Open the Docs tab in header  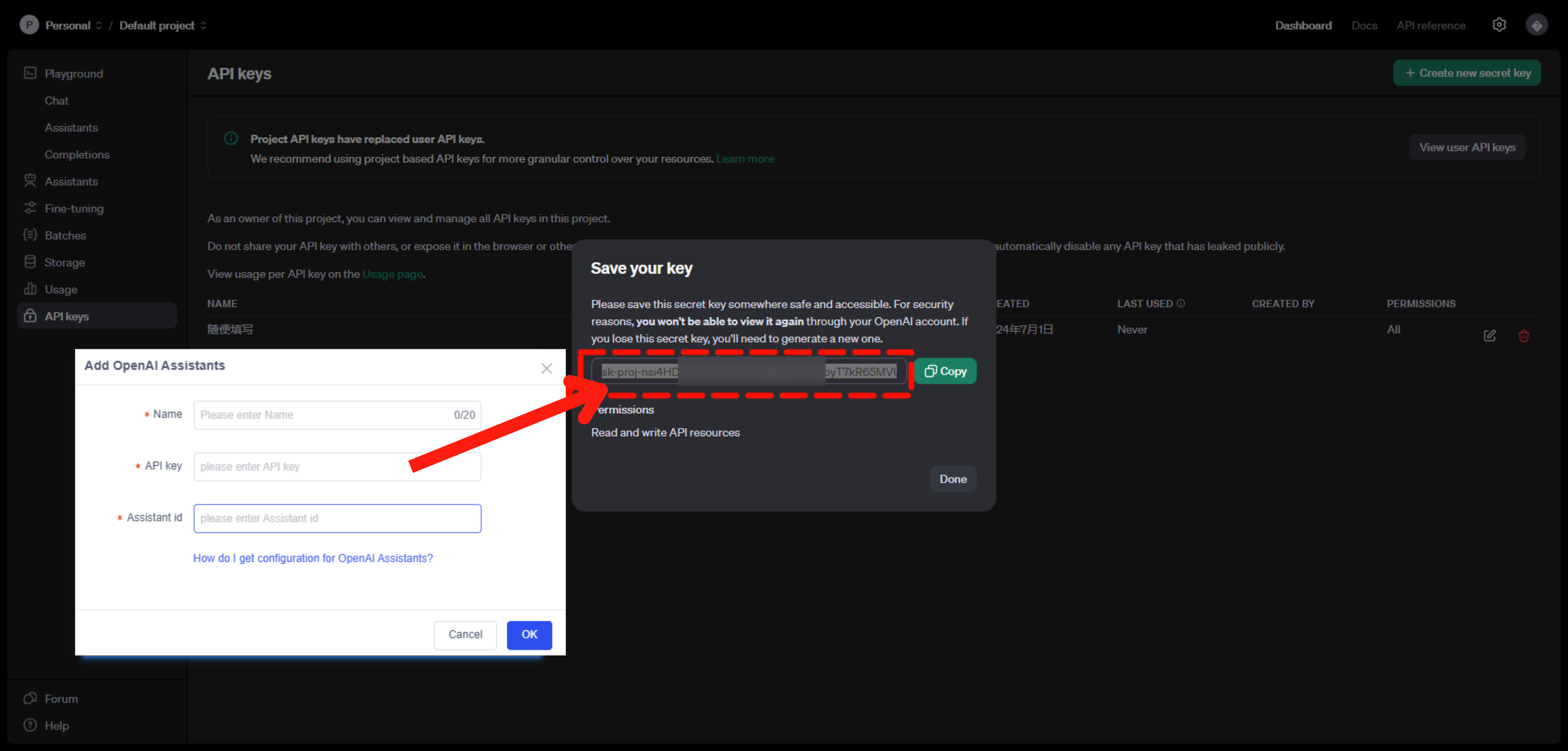(1364, 26)
